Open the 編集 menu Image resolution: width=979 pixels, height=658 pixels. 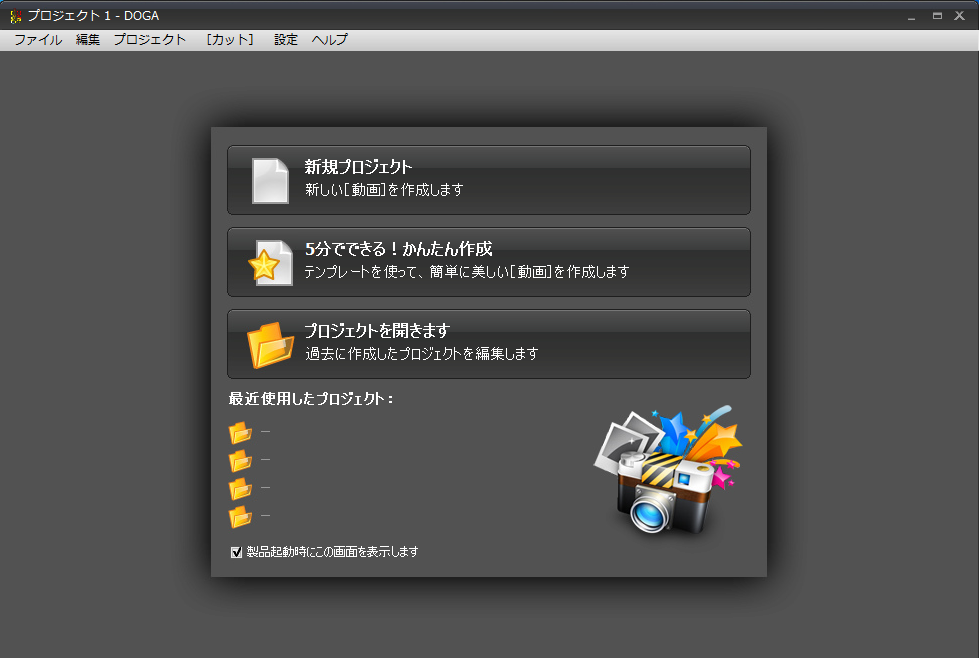(x=88, y=40)
